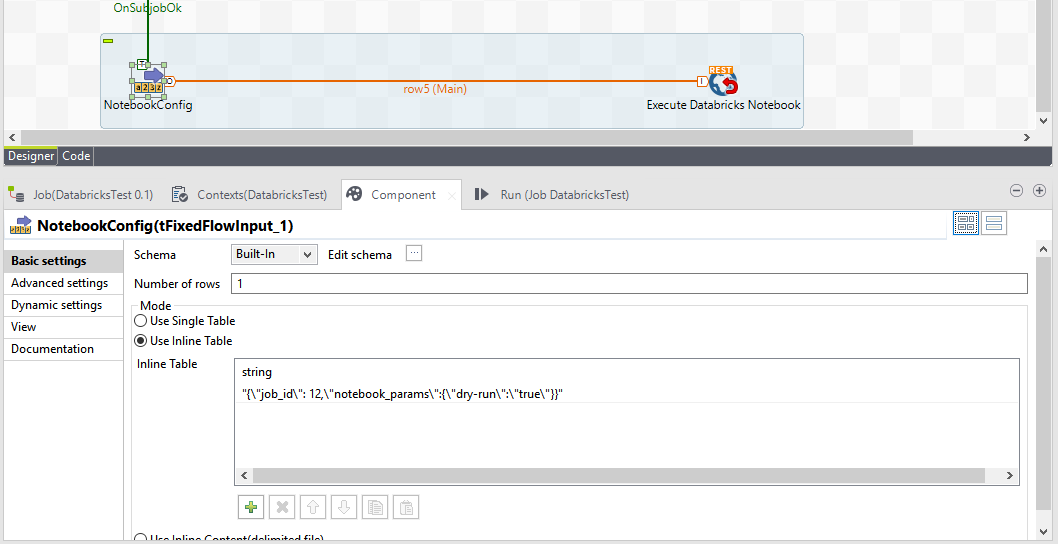Switch to the stacked row layout view icon

pyautogui.click(x=994, y=223)
